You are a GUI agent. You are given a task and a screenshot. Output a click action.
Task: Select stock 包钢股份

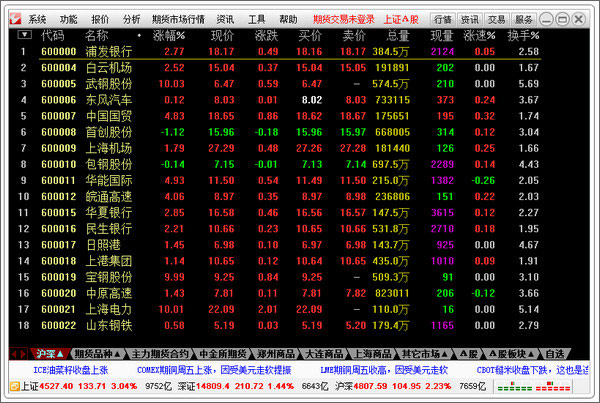tap(109, 164)
